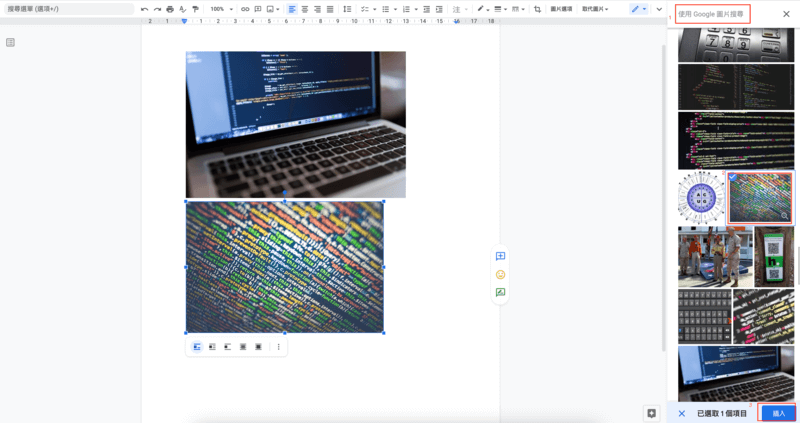The height and width of the screenshot is (423, 800).
Task: Click the 搜尋選單 menu search box
Action: click(x=69, y=9)
